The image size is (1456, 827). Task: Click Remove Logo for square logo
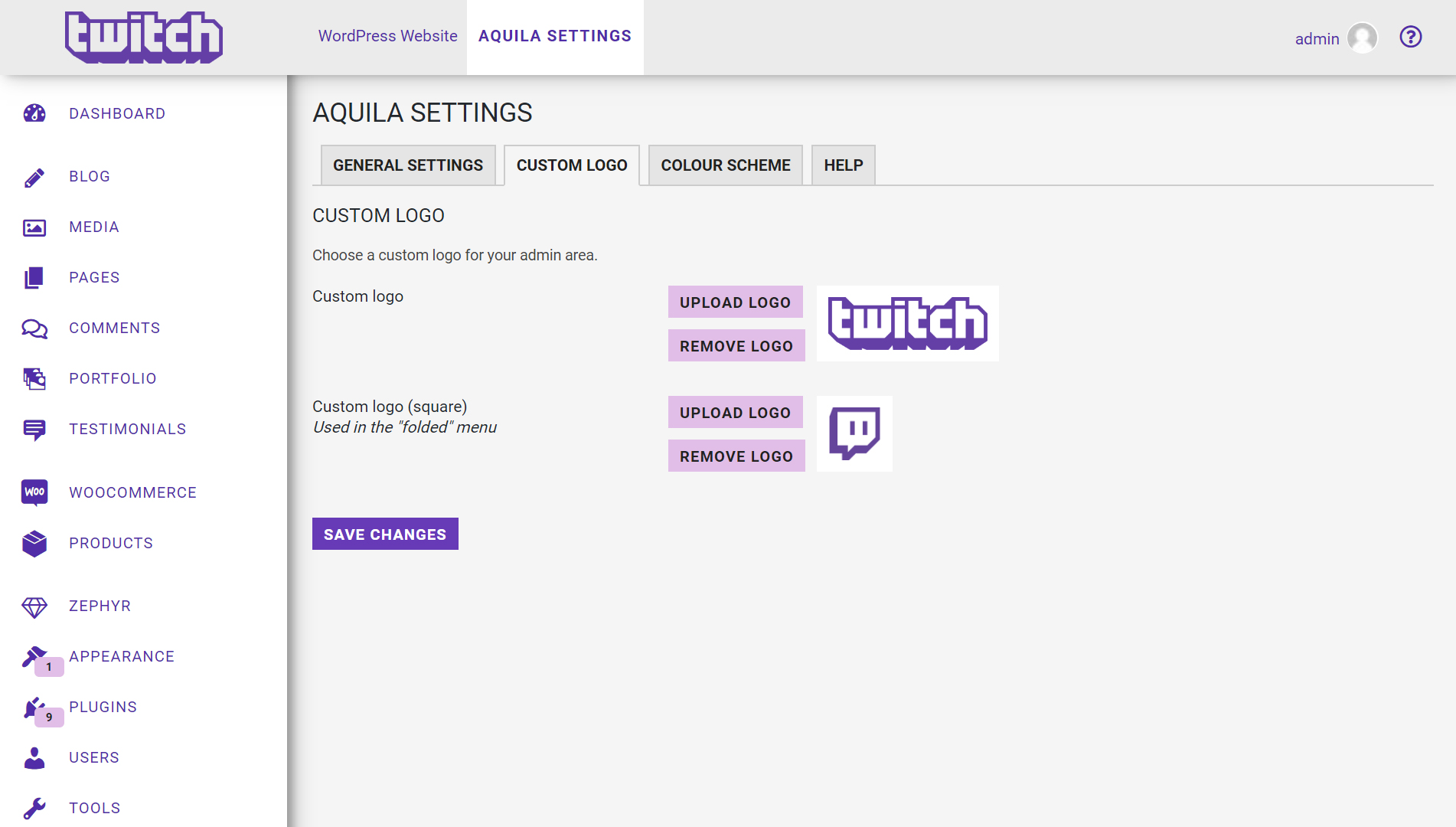[x=736, y=456]
